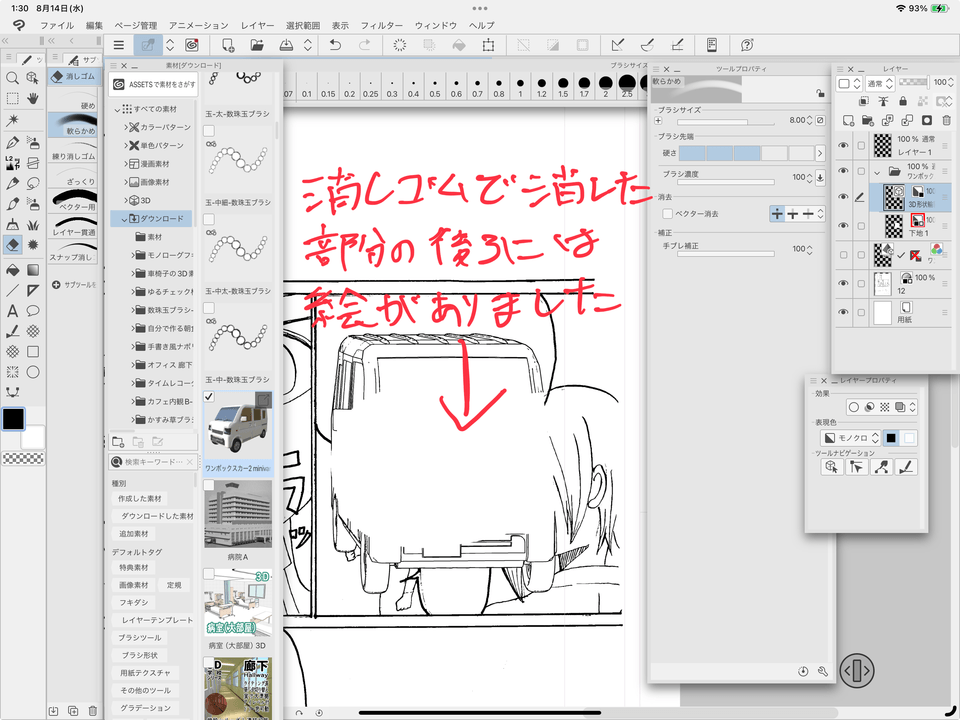Enable ベクター消去 checkbox
Screen dimensions: 960x720
667,214
